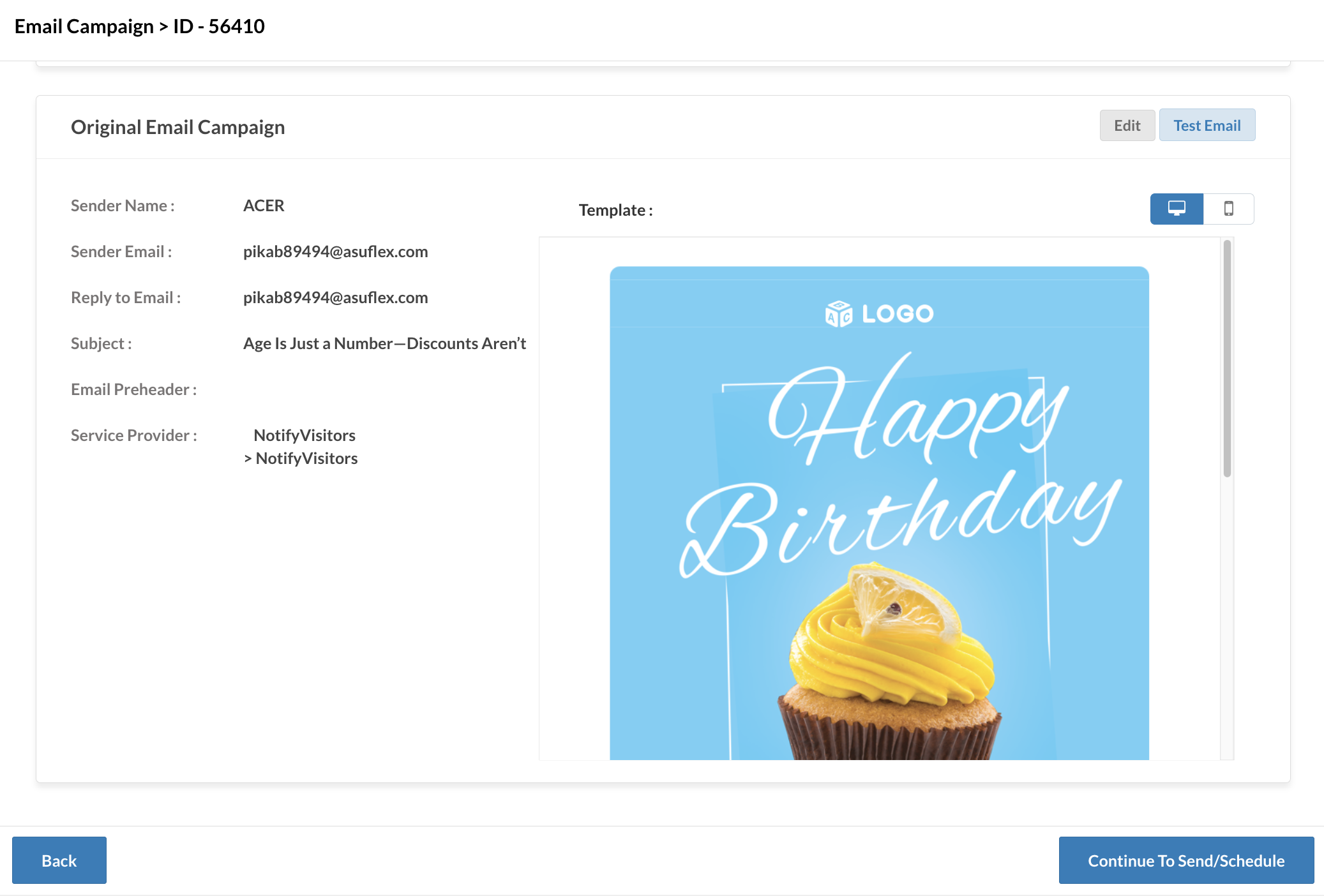Click the sender email address value
Screen dimensions: 1324x896
click(335, 251)
